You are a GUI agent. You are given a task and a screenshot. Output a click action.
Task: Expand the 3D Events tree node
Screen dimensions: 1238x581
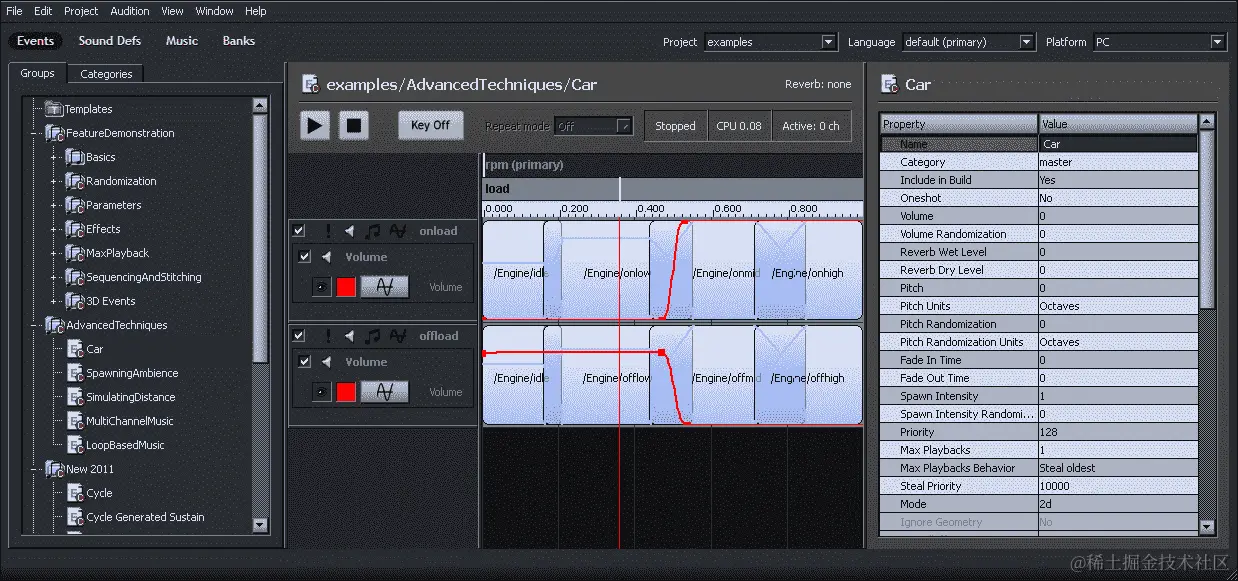click(x=54, y=301)
